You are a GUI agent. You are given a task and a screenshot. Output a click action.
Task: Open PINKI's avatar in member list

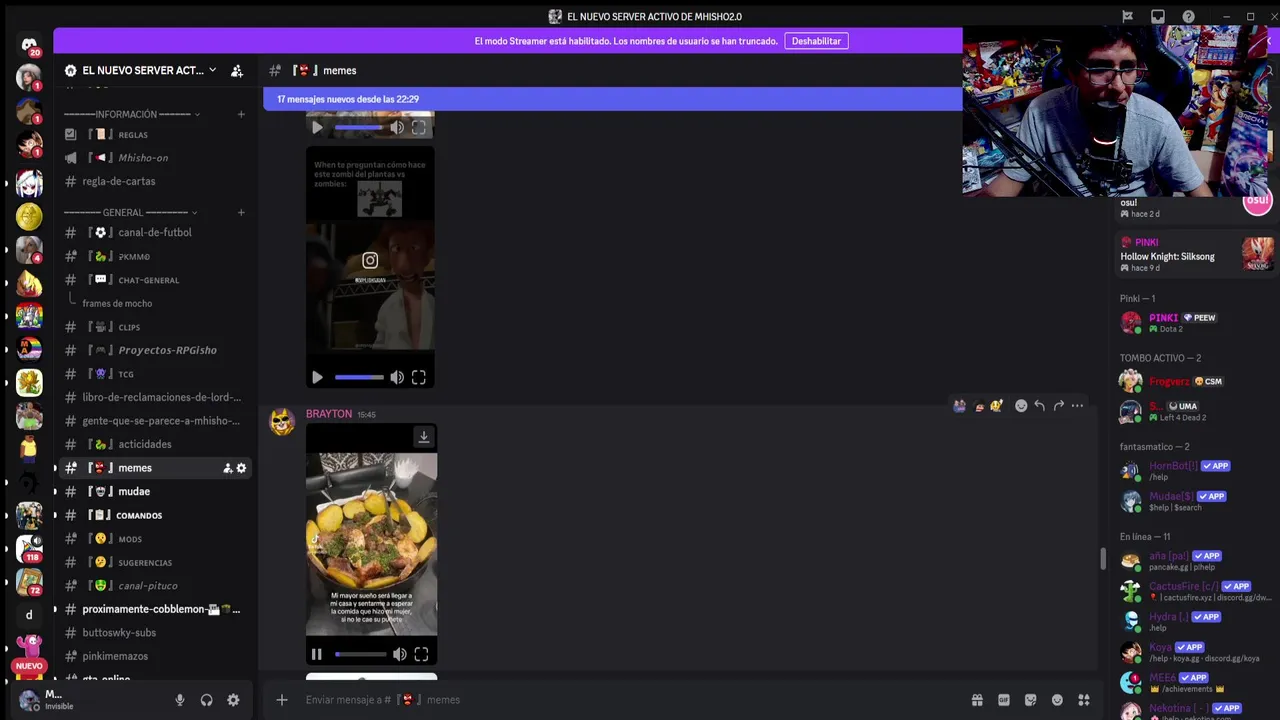coord(1131,322)
